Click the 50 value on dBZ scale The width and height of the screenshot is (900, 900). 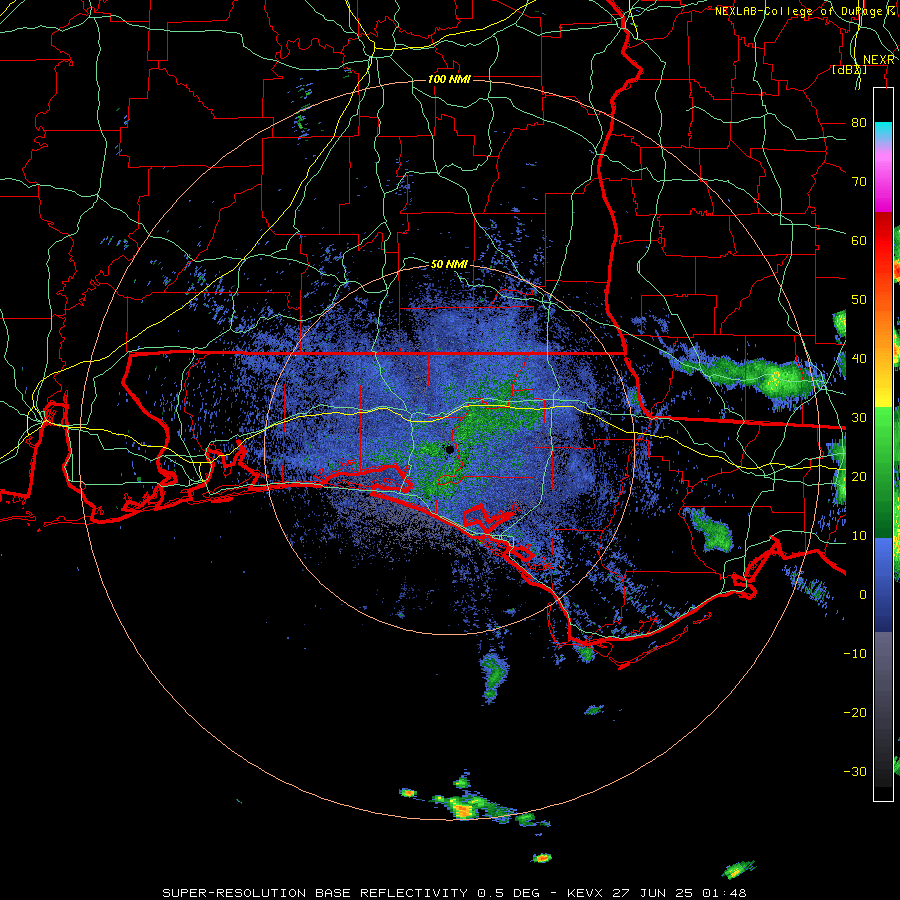(x=859, y=300)
